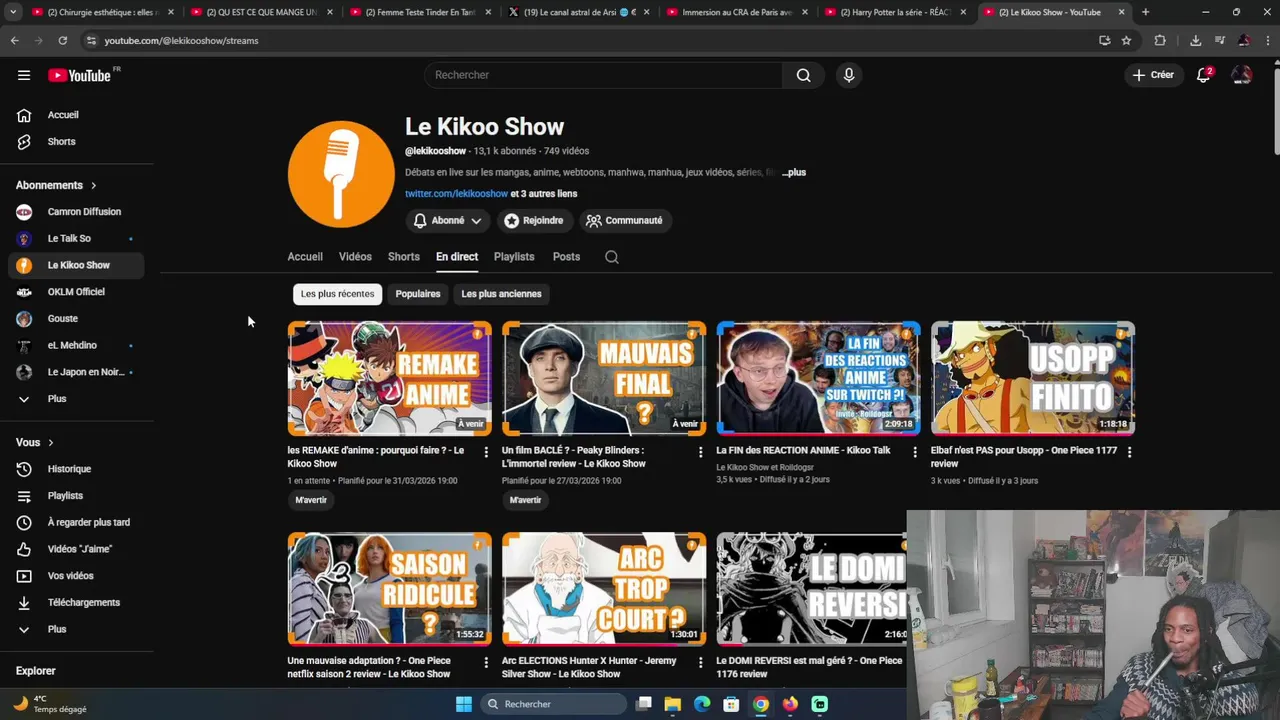Open Abonné subscription dropdown
This screenshot has height=720, width=1280.
(447, 220)
